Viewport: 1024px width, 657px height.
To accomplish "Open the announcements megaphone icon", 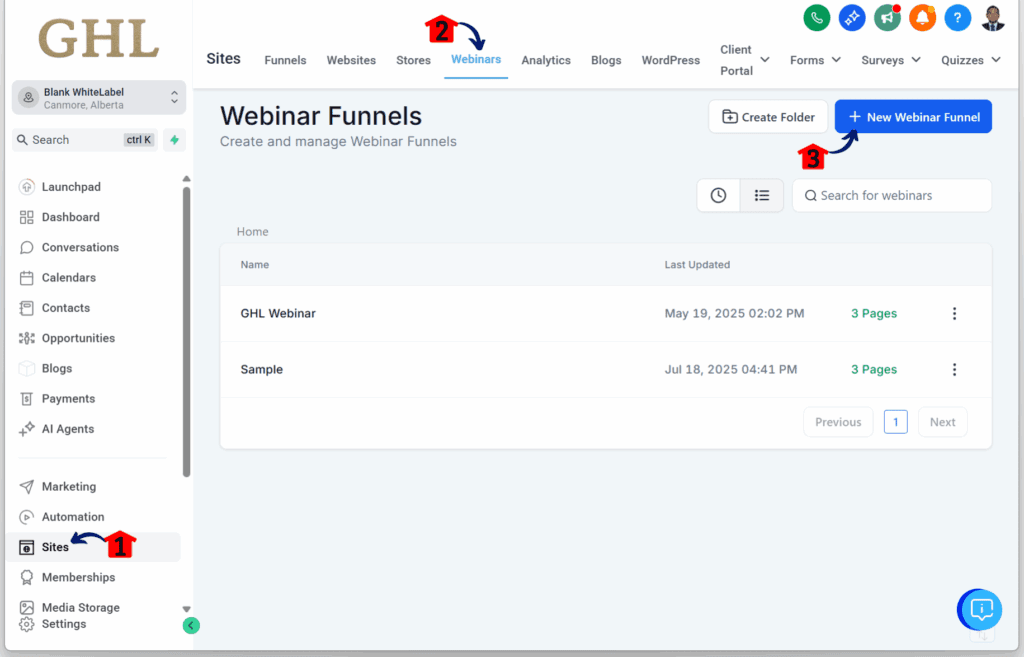I will tap(886, 18).
